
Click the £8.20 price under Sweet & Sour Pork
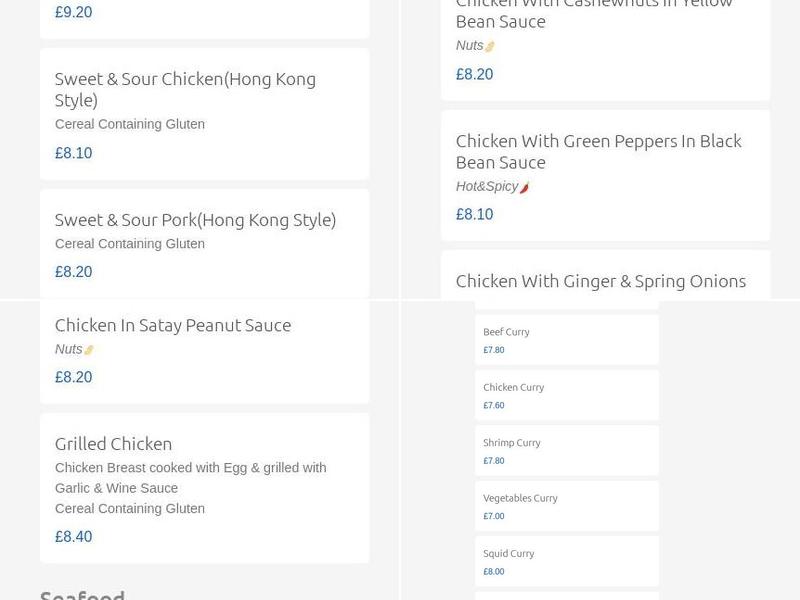click(x=73, y=271)
